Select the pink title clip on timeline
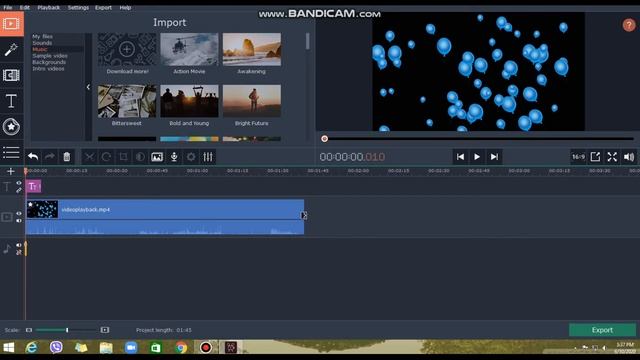The width and height of the screenshot is (640, 360). [x=33, y=187]
